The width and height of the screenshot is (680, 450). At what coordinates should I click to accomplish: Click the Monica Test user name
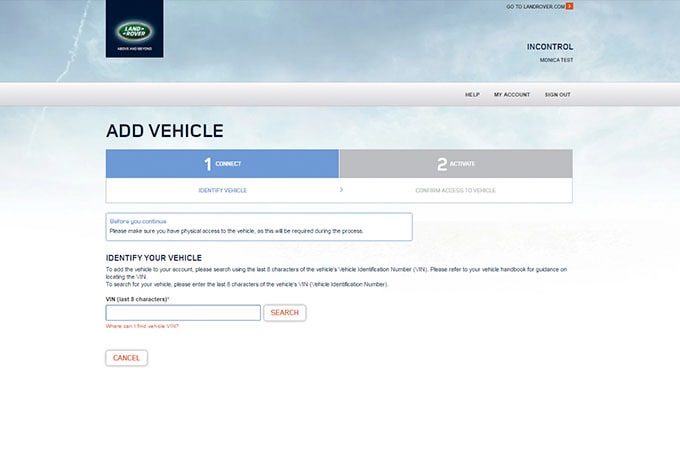coord(555,60)
